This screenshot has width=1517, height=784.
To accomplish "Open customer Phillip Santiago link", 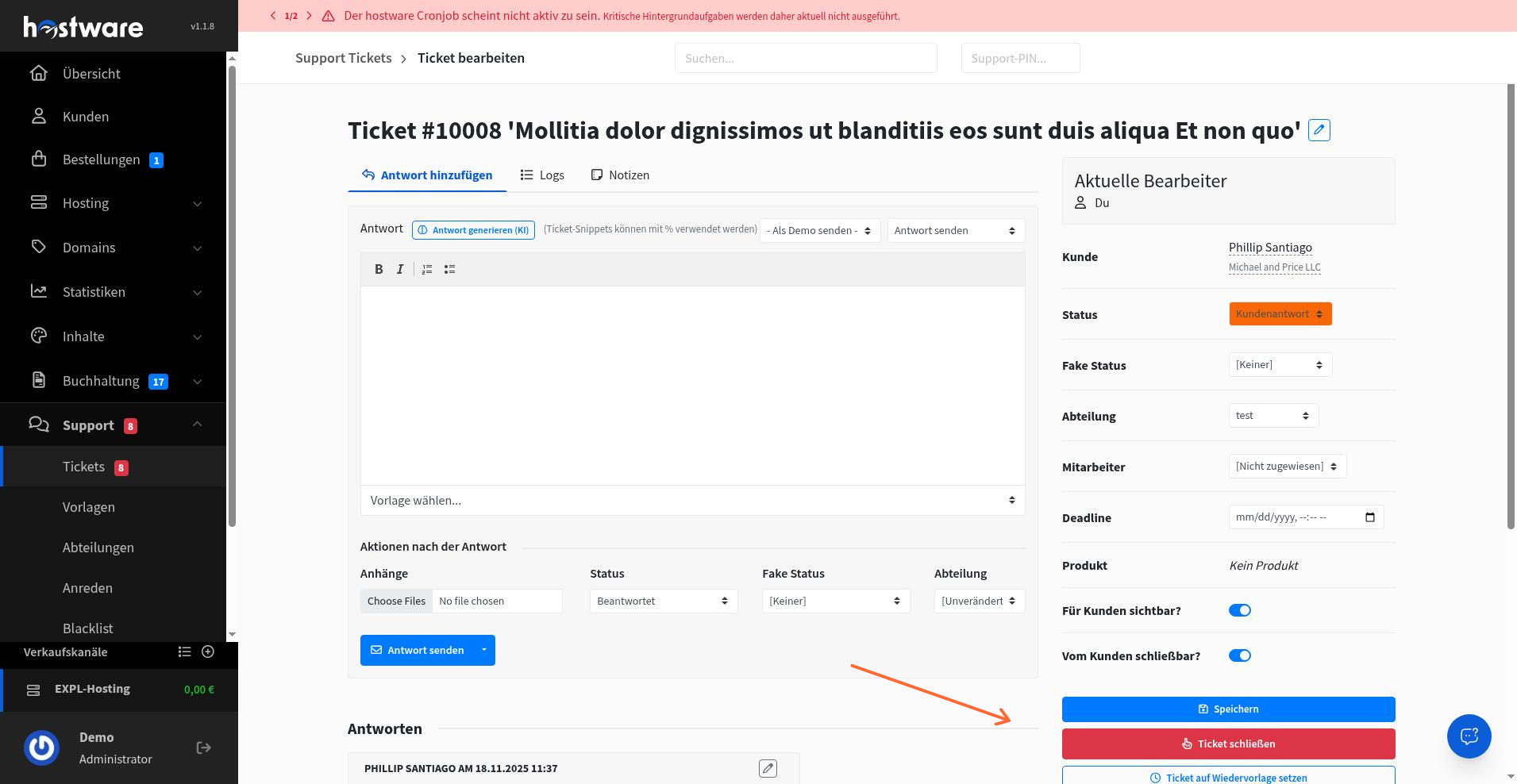I will (1270, 248).
